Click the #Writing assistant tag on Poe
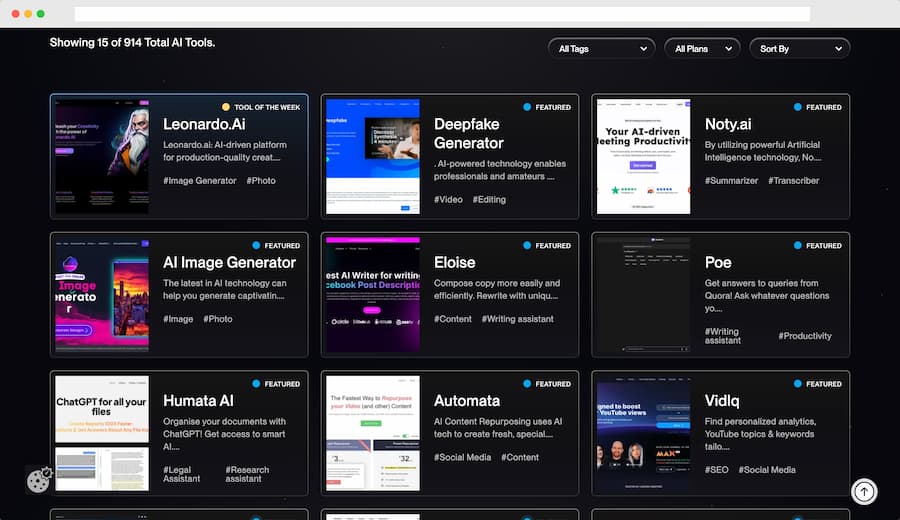Screen dimensions: 900x520 click(x=723, y=336)
